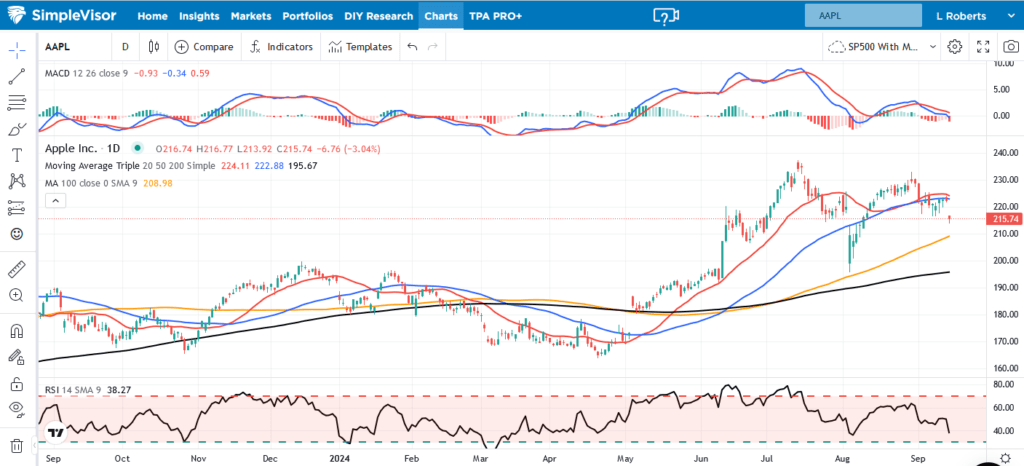Open the indicator Templates menu
Screen dimensions: 1024x466
(360, 47)
